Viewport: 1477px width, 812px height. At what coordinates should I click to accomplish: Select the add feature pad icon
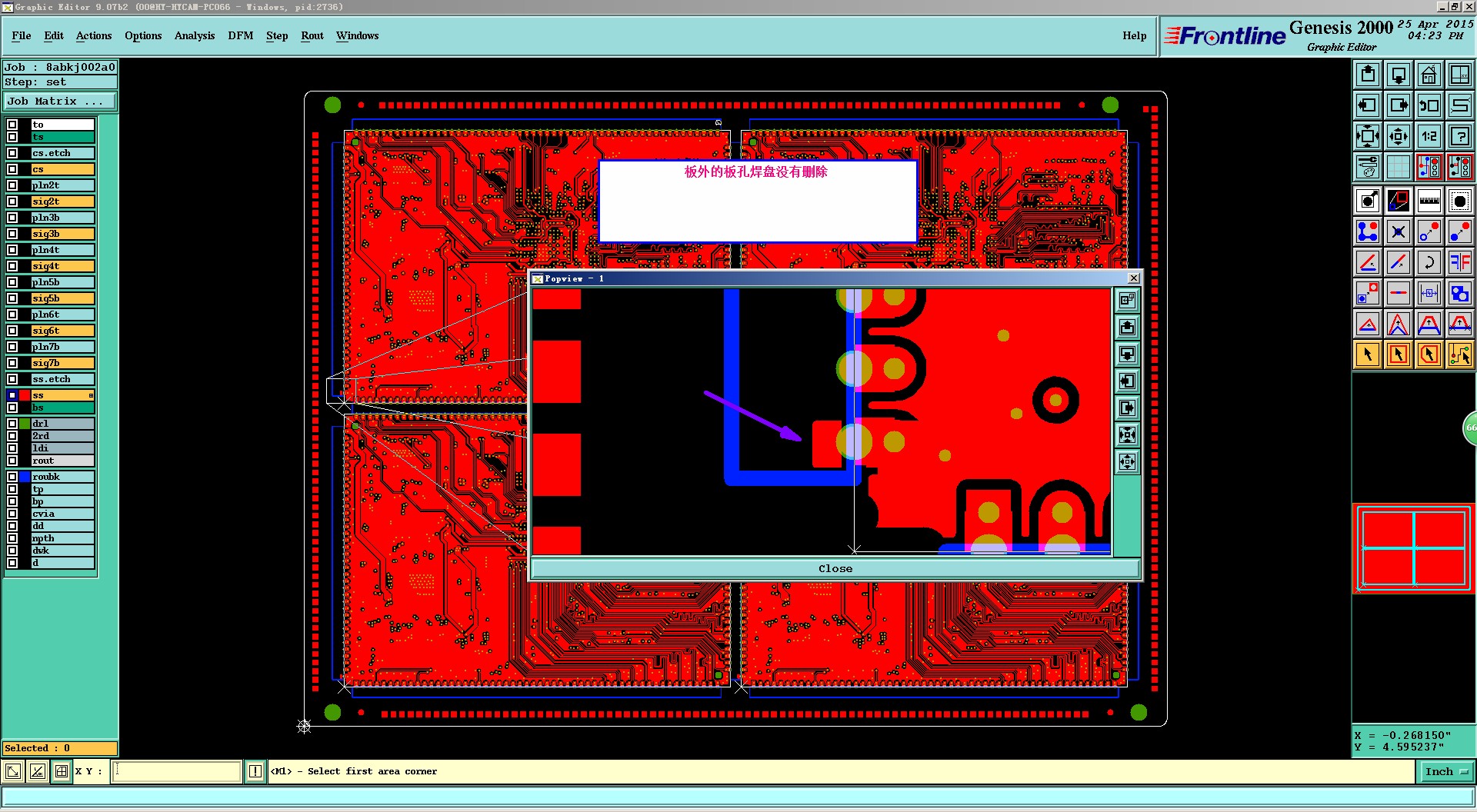[1368, 201]
